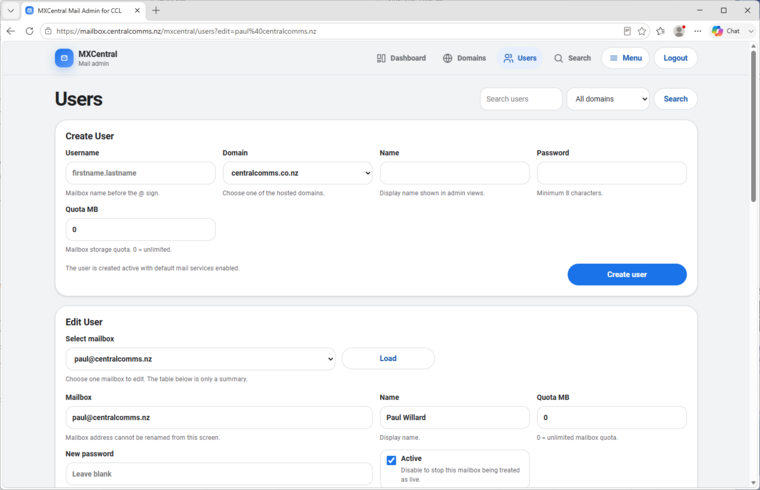This screenshot has width=760, height=490.
Task: Click the Search button next to filters
Action: 675,99
